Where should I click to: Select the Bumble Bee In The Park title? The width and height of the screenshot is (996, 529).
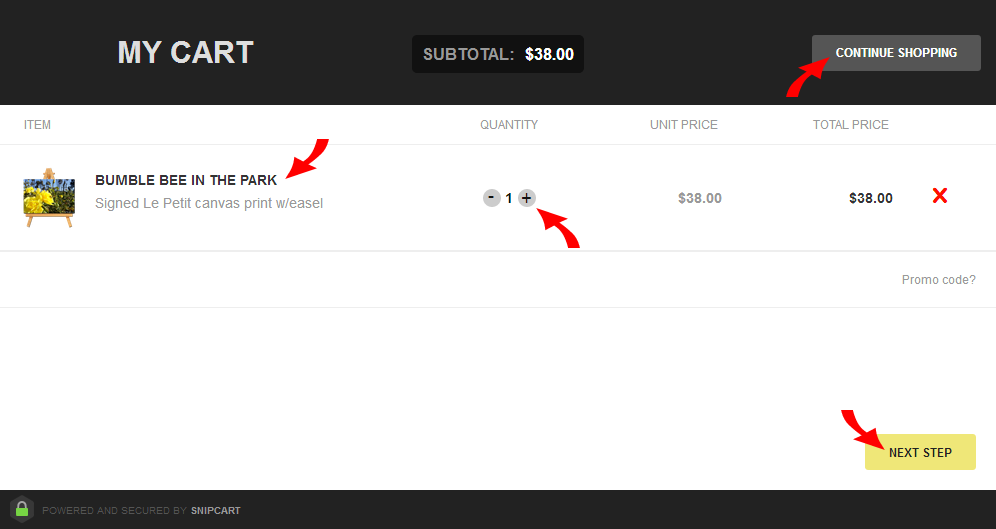[x=186, y=180]
